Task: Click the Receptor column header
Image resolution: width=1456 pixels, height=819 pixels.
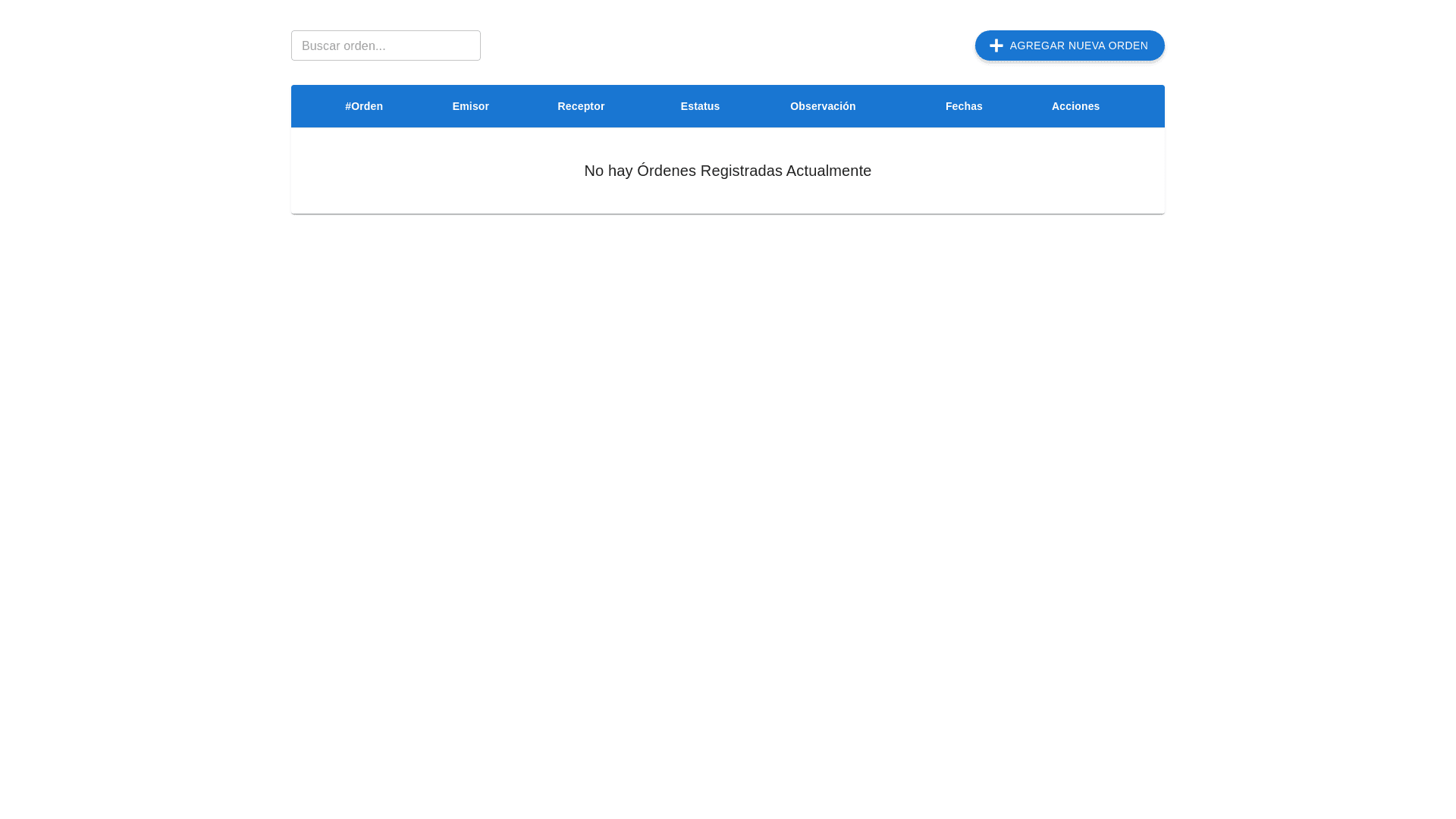Action: pyautogui.click(x=581, y=106)
